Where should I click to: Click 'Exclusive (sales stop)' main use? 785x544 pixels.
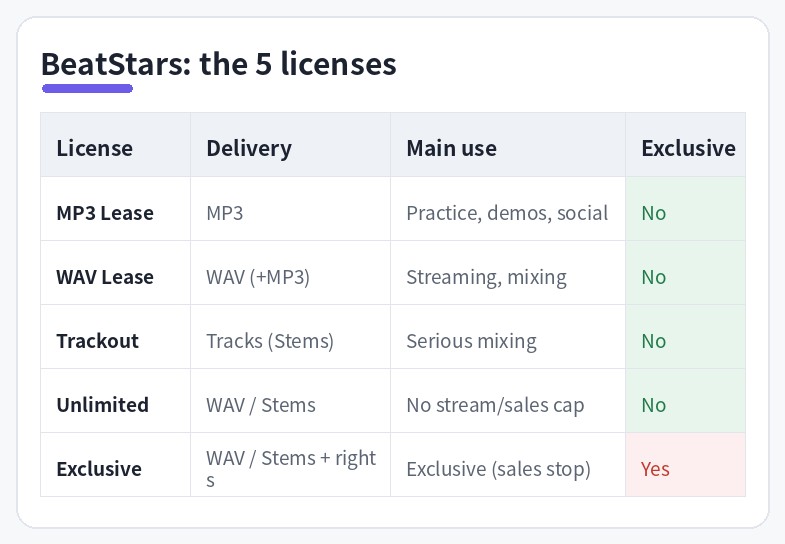coord(499,469)
